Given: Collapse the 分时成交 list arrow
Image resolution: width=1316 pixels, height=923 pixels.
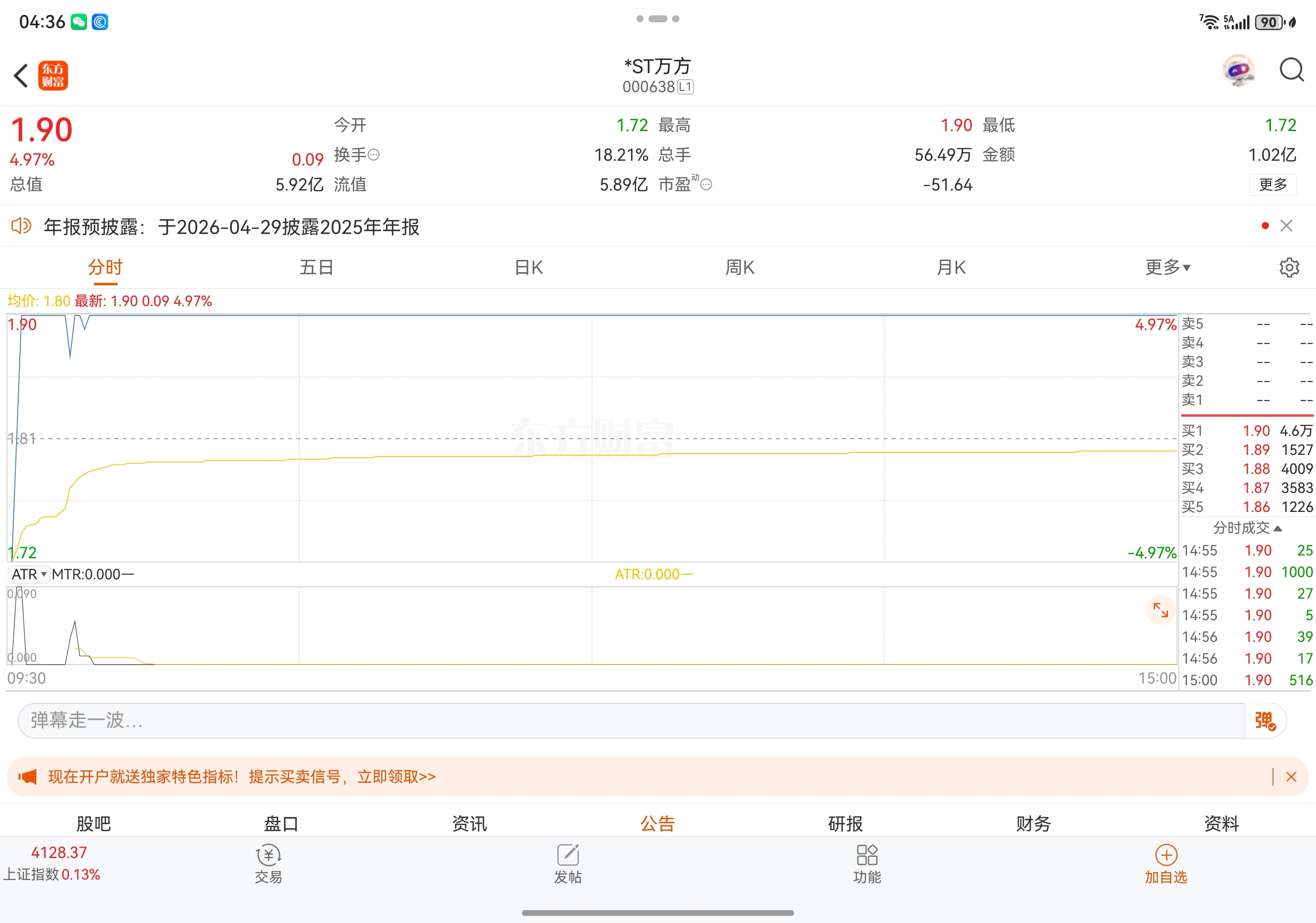Looking at the screenshot, I should tap(1277, 528).
